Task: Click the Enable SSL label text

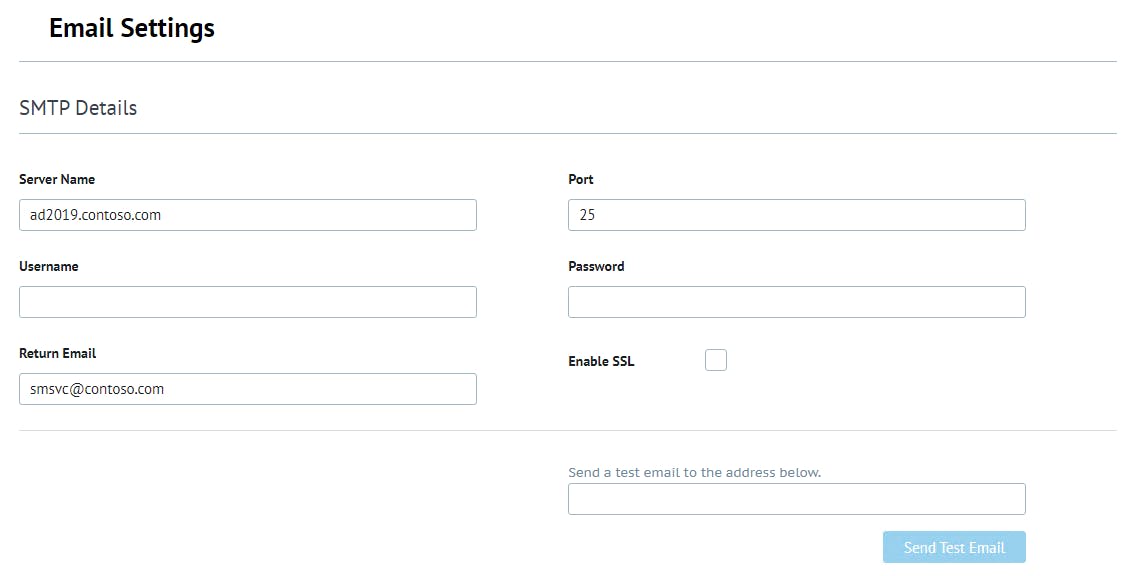Action: [601, 362]
